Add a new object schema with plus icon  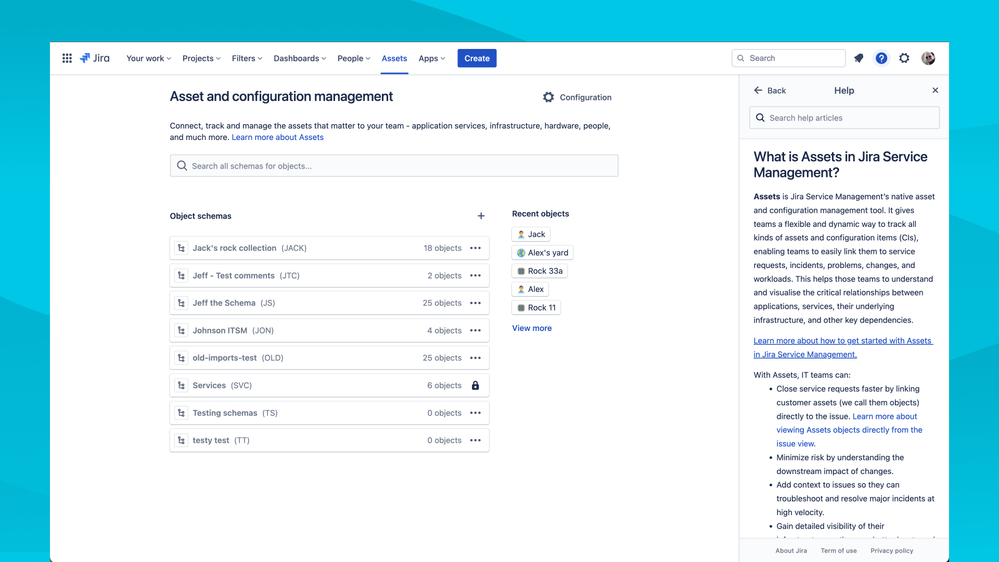point(481,216)
